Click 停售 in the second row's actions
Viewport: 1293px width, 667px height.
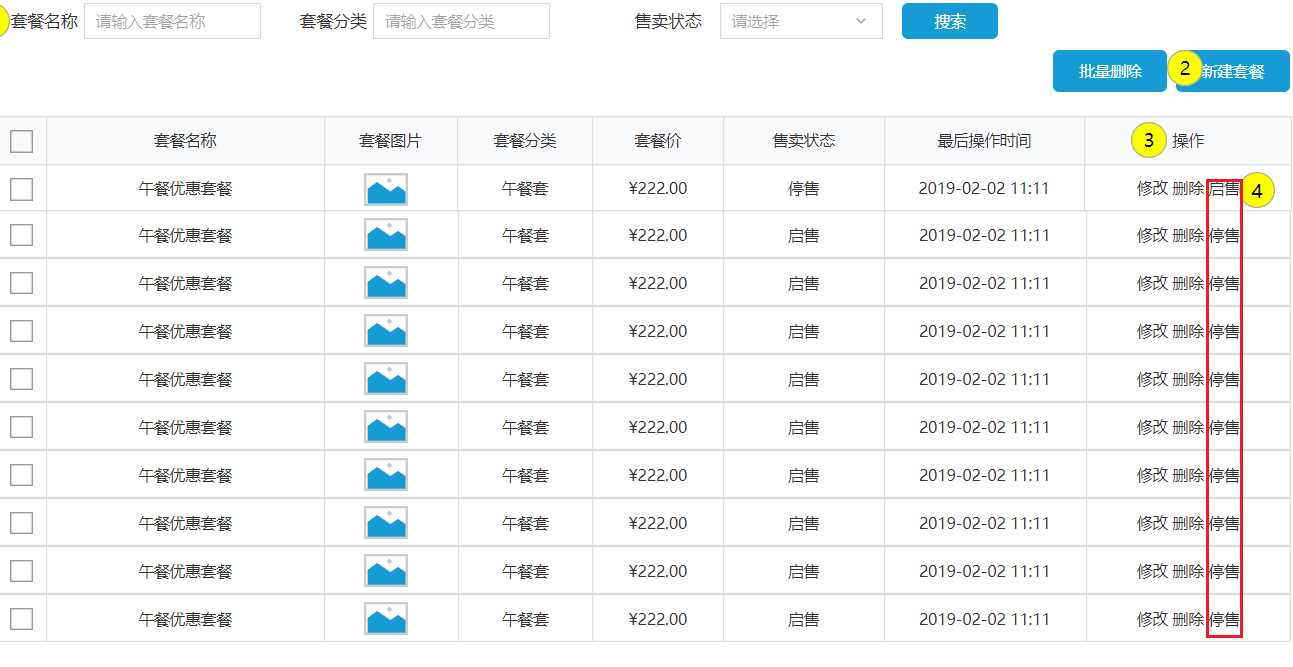tap(1224, 235)
